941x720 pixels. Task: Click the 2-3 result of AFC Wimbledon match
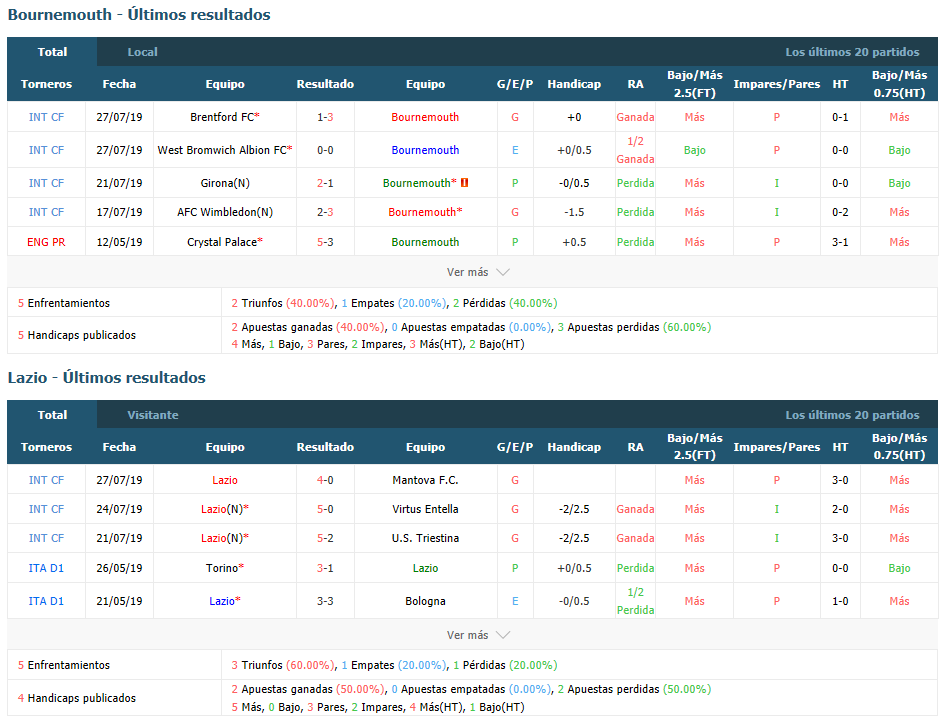(325, 212)
